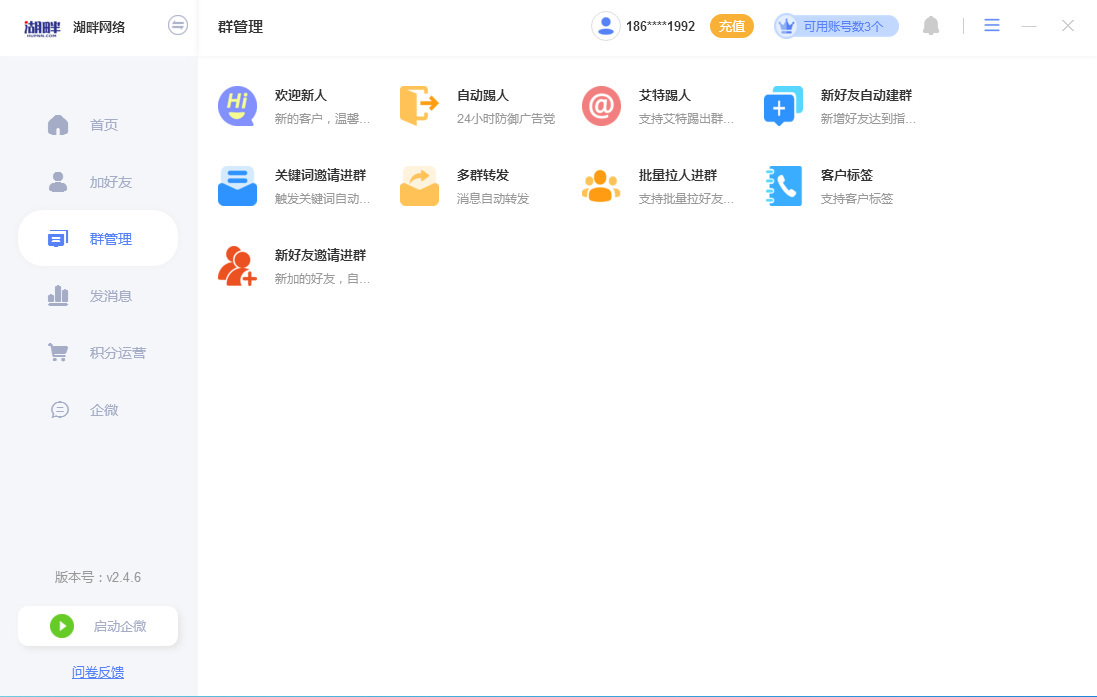
Task: Open the 发消息 messaging section
Action: [97, 295]
